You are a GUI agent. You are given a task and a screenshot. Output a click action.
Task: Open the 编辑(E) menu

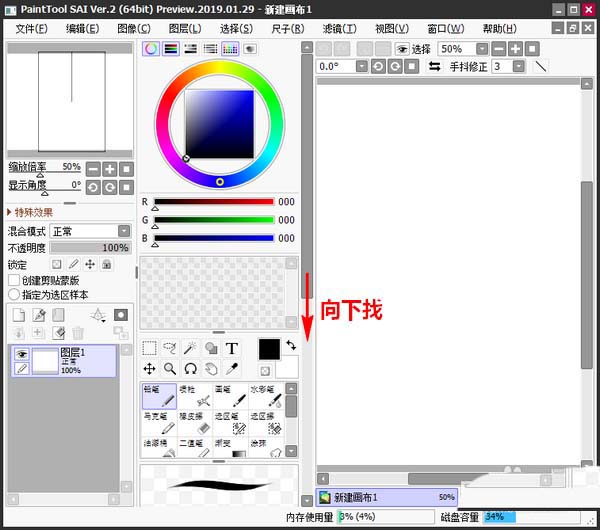point(83,29)
